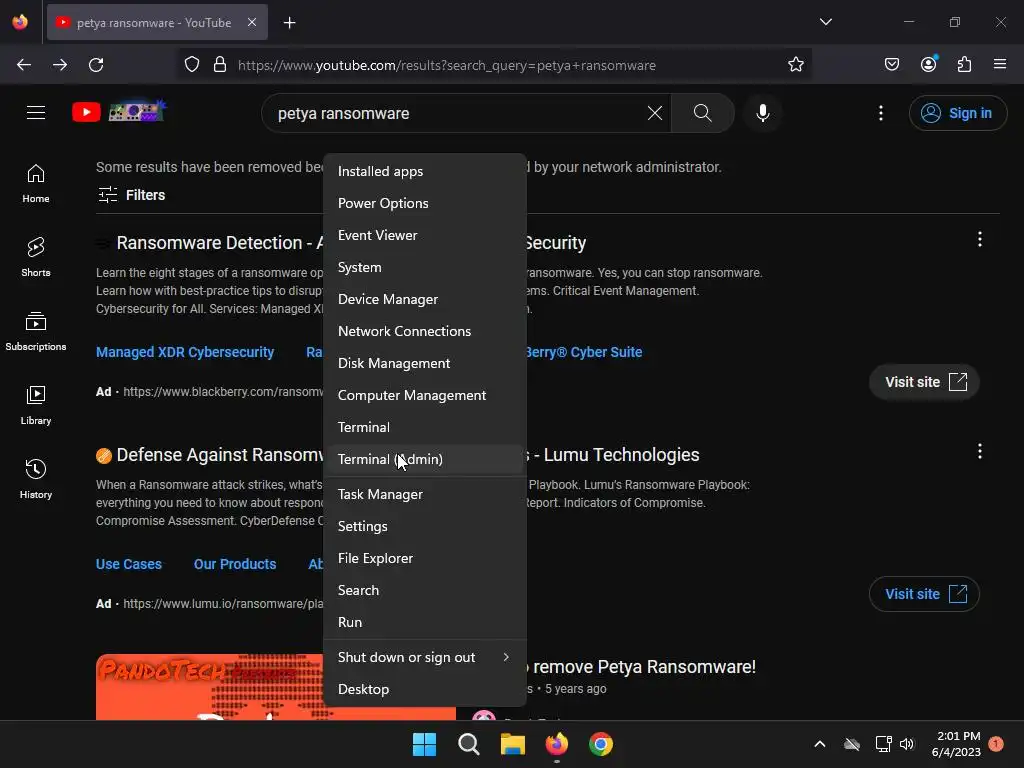Open Managed XDR Cybersecurity link
Image resolution: width=1024 pixels, height=768 pixels.
click(185, 352)
